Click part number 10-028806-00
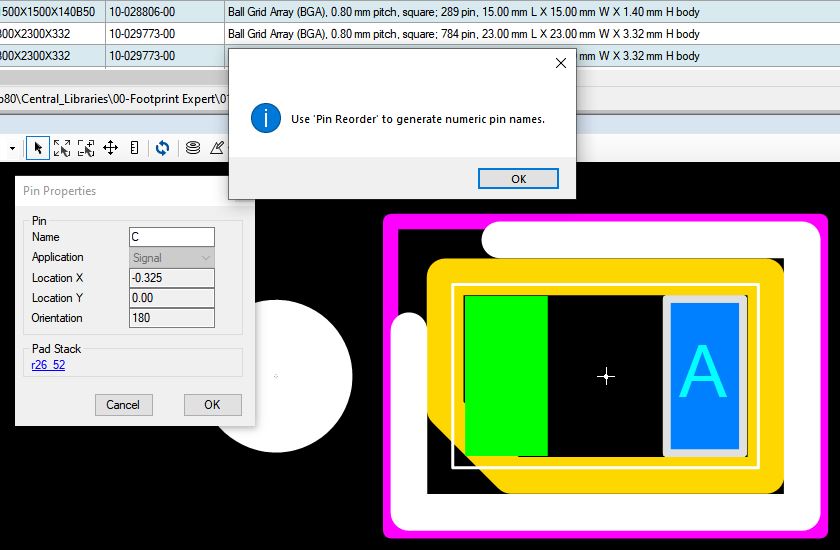This screenshot has height=550, width=840. click(142, 12)
